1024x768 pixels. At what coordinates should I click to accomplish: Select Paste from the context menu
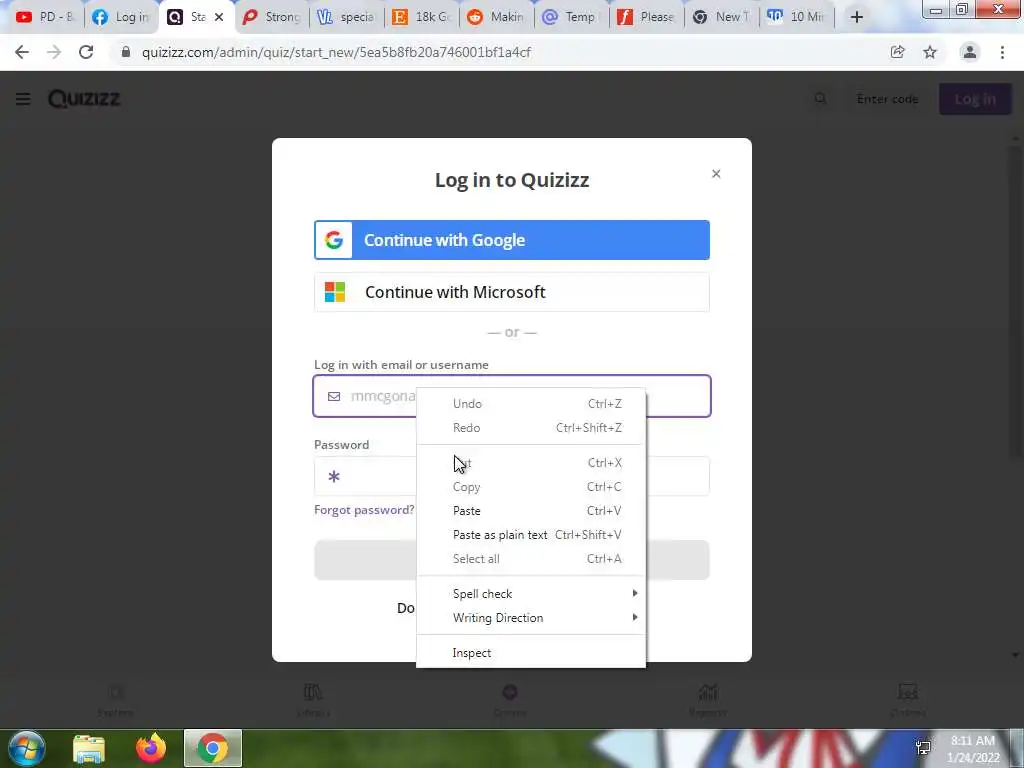point(531,511)
